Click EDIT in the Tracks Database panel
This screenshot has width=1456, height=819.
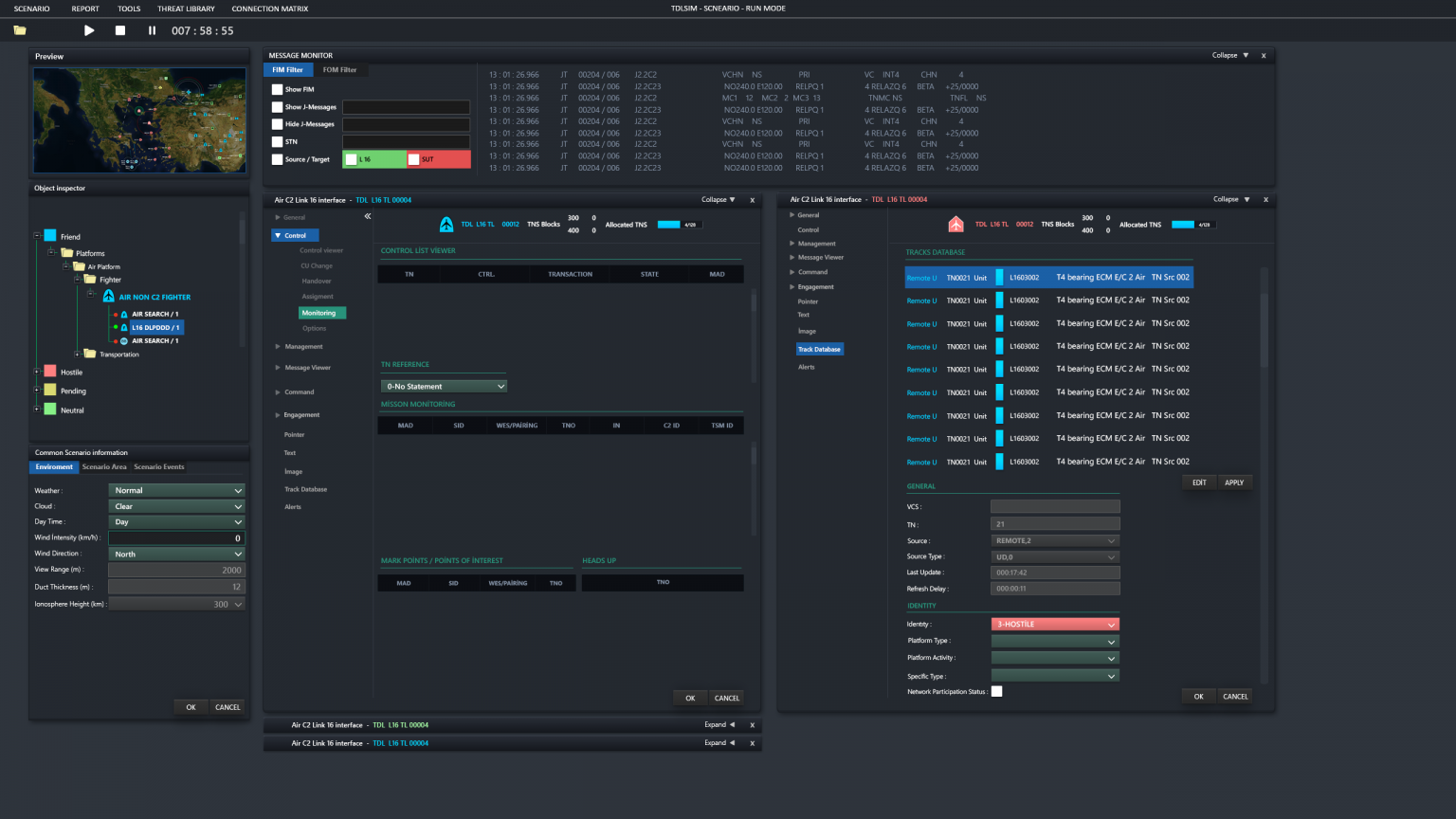coord(1198,482)
